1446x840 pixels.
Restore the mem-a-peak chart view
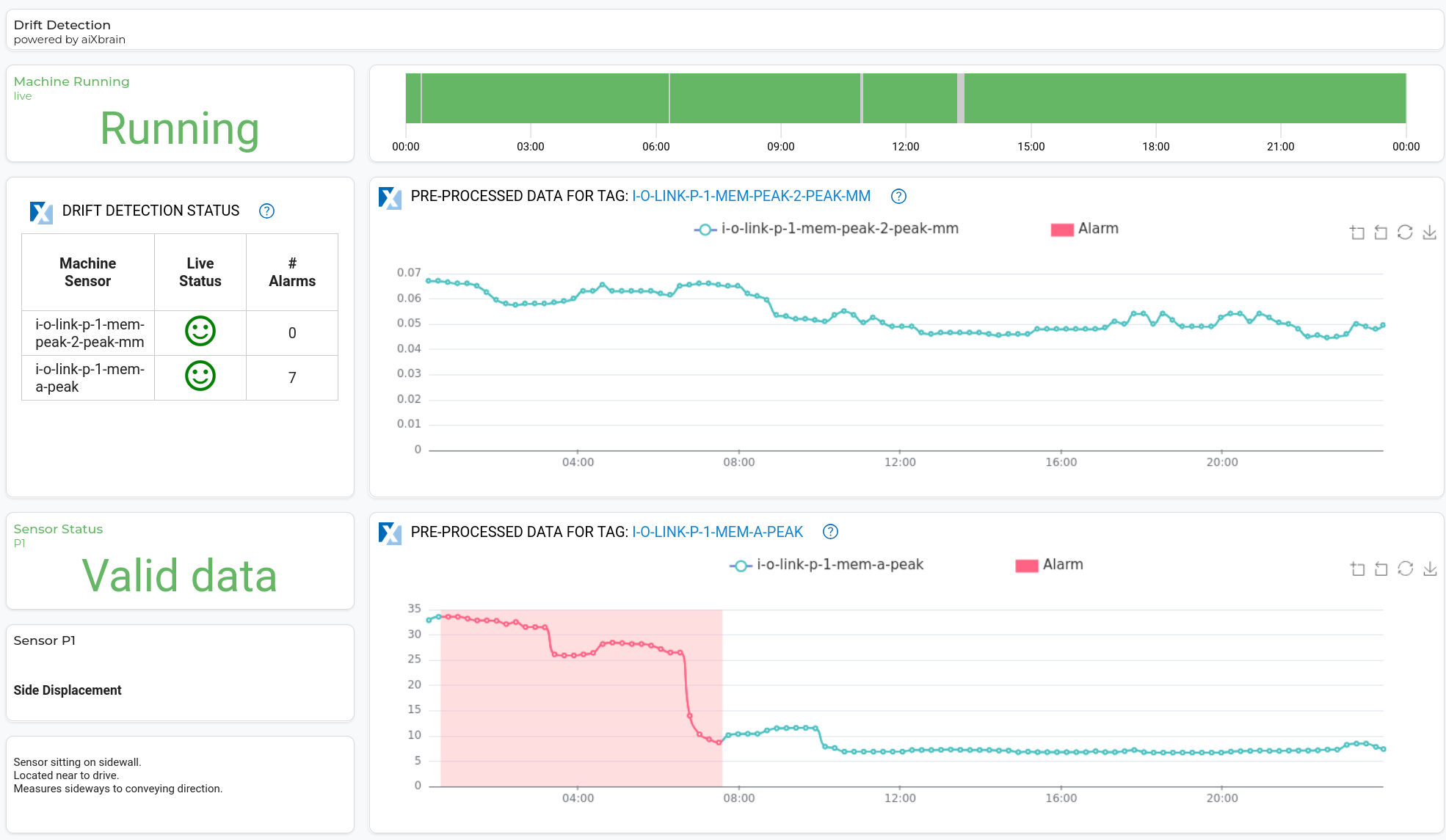tap(1405, 569)
